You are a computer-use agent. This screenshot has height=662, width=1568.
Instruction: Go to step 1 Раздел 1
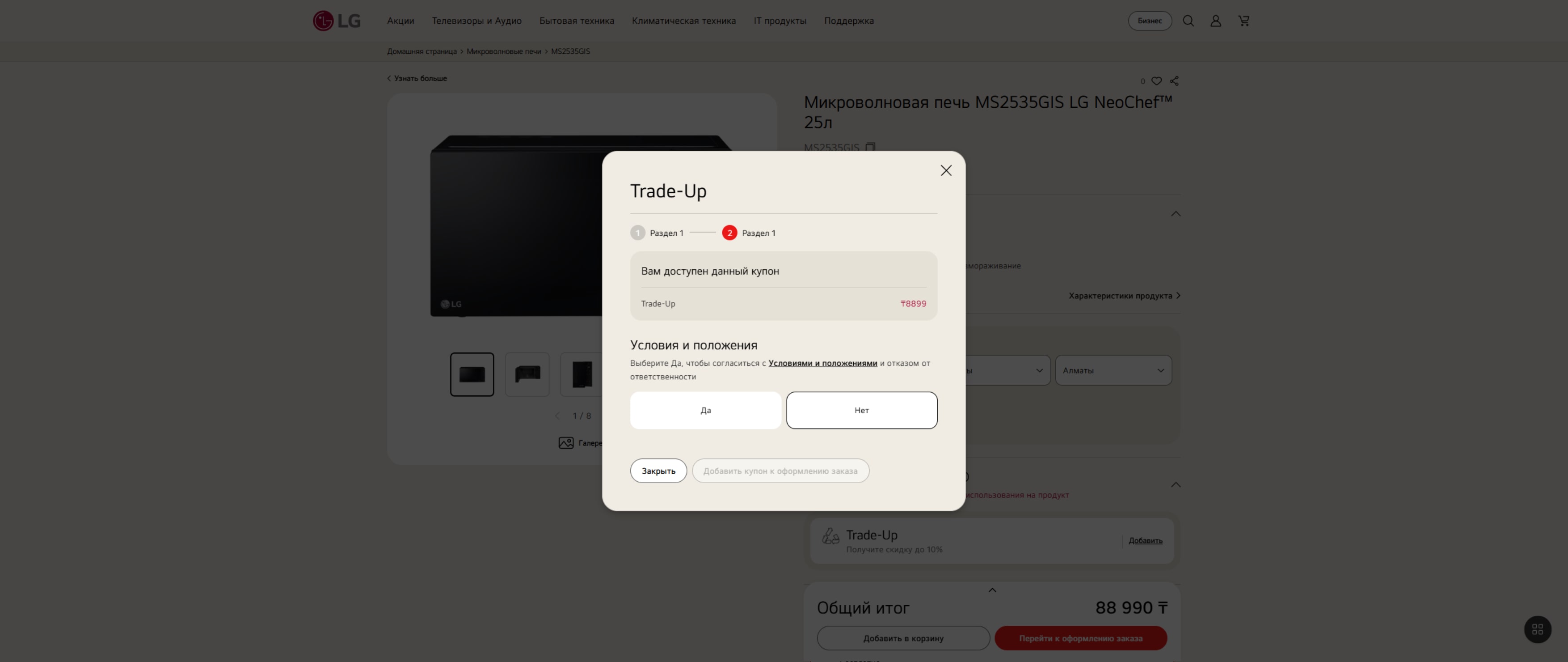(x=657, y=233)
